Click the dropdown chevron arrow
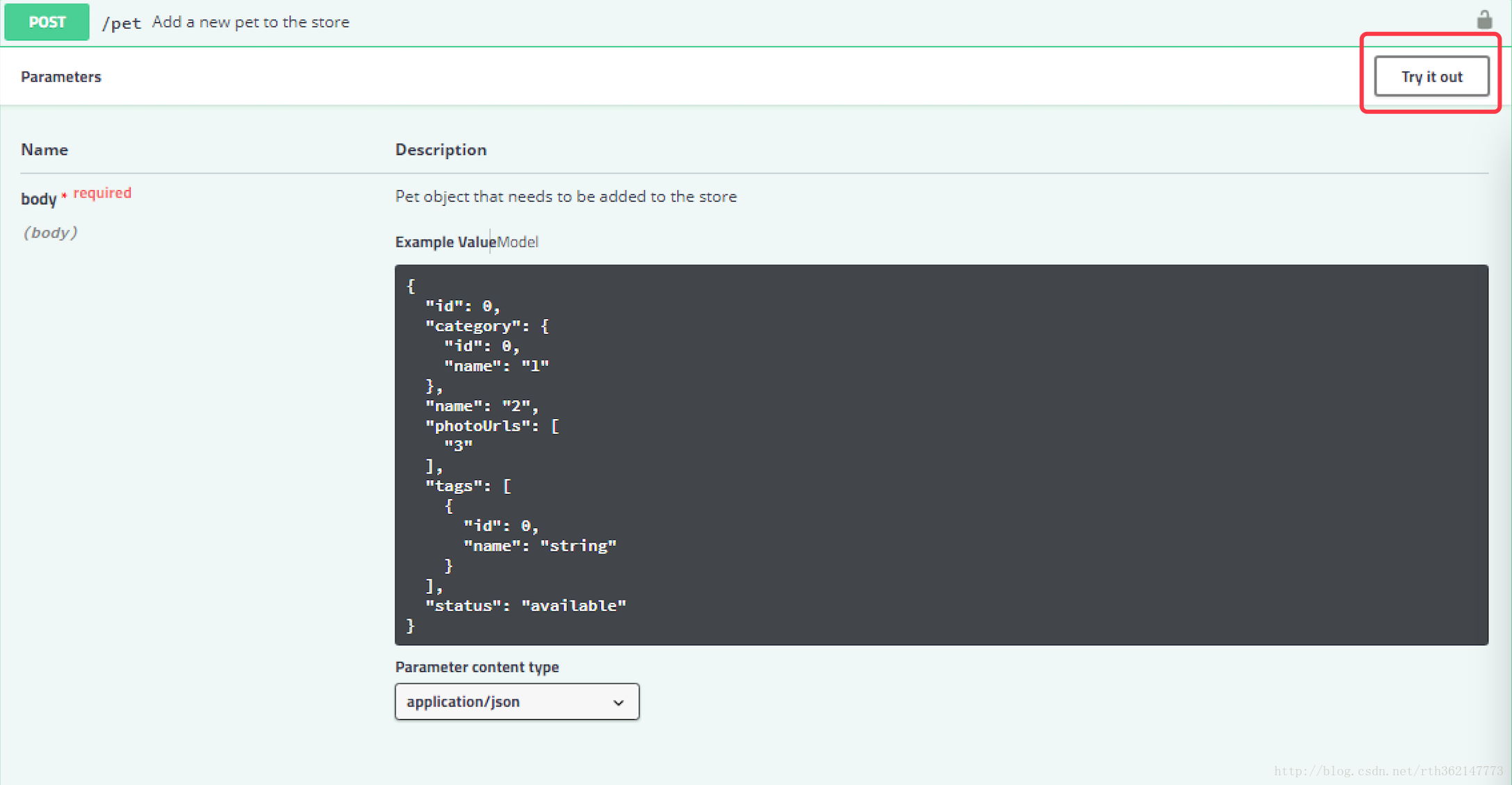The width and height of the screenshot is (1512, 785). [618, 702]
